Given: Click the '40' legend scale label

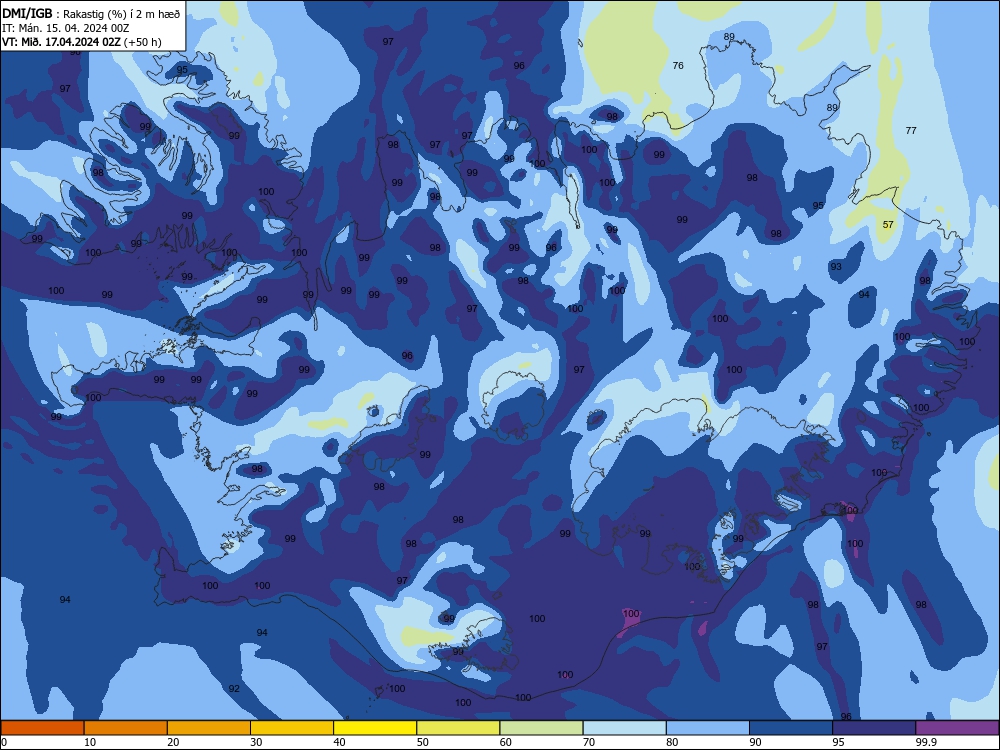Looking at the screenshot, I should click(x=339, y=742).
